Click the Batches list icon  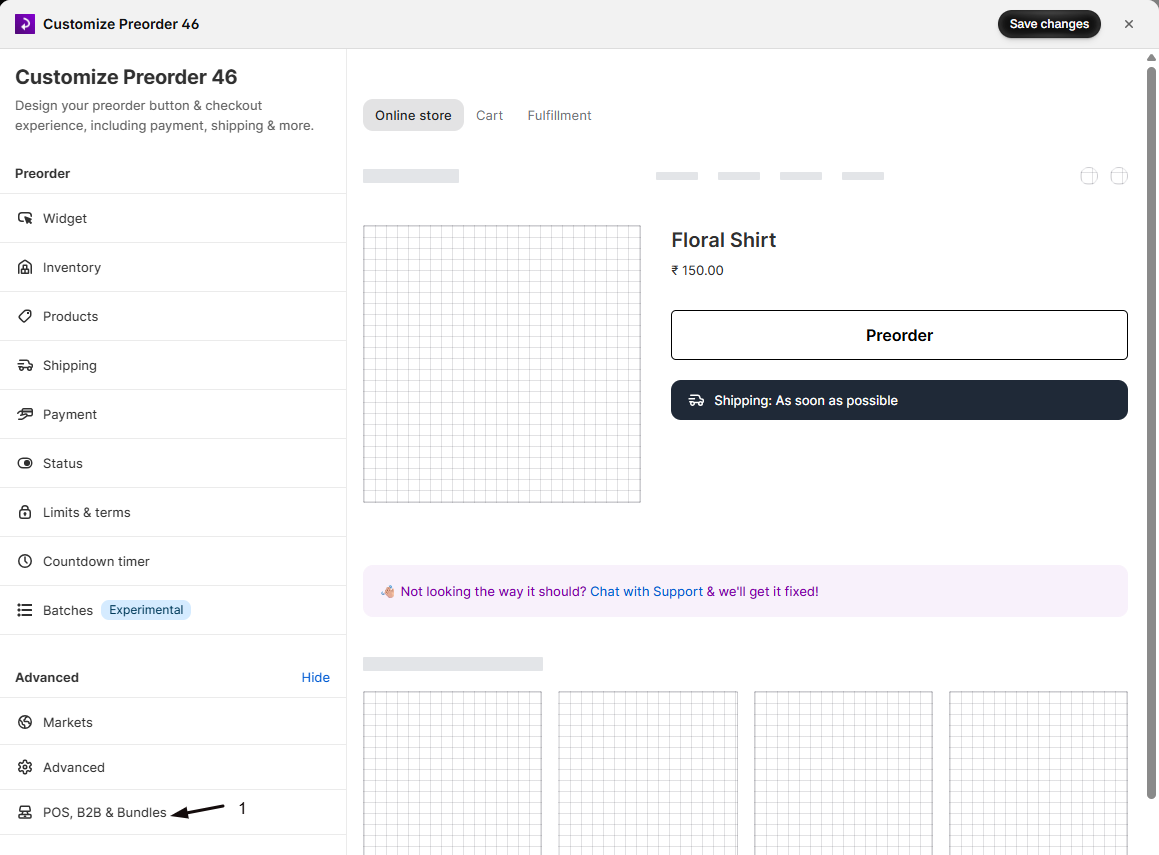pos(25,610)
